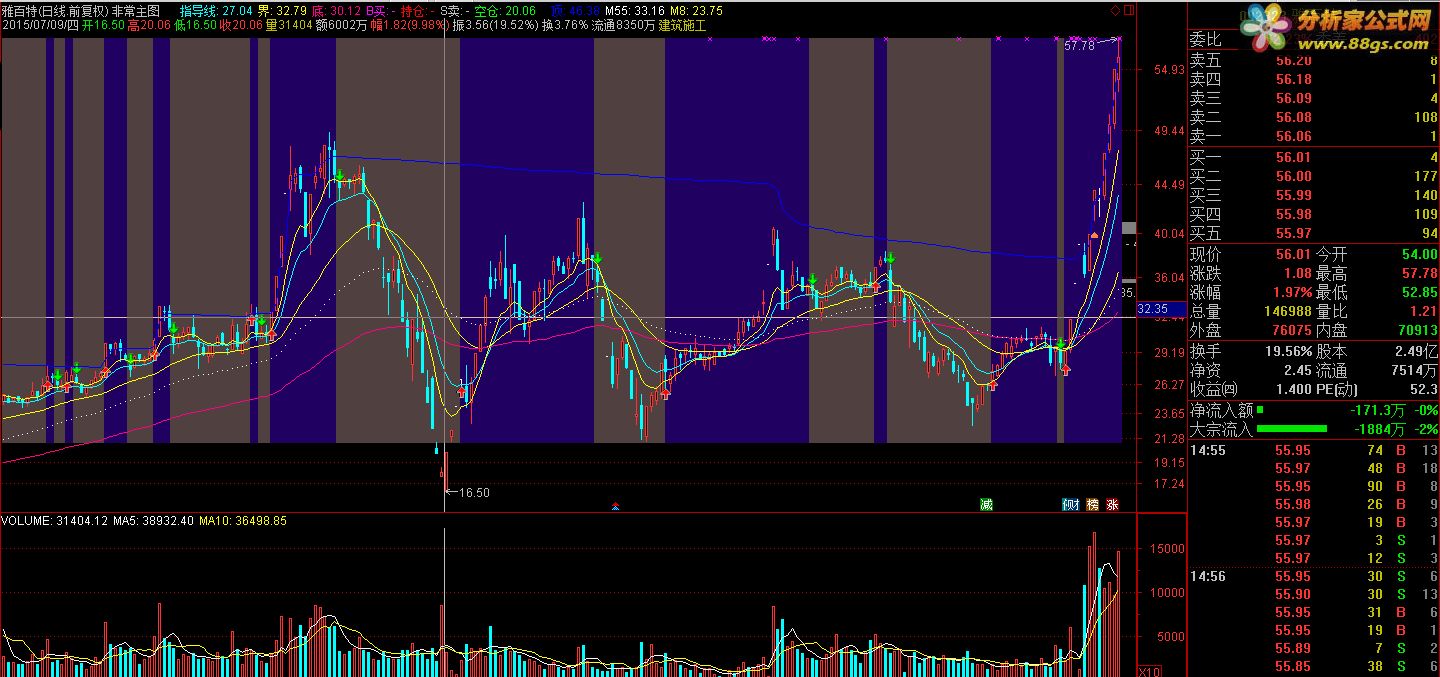Image resolution: width=1440 pixels, height=677 pixels.
Task: Click the 最低 52.85 value
Action: (x=1418, y=292)
